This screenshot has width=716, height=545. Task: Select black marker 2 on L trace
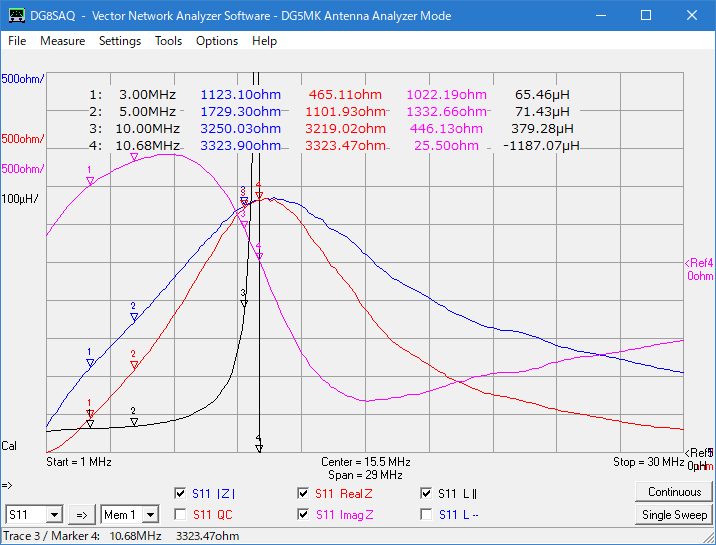pos(134,422)
